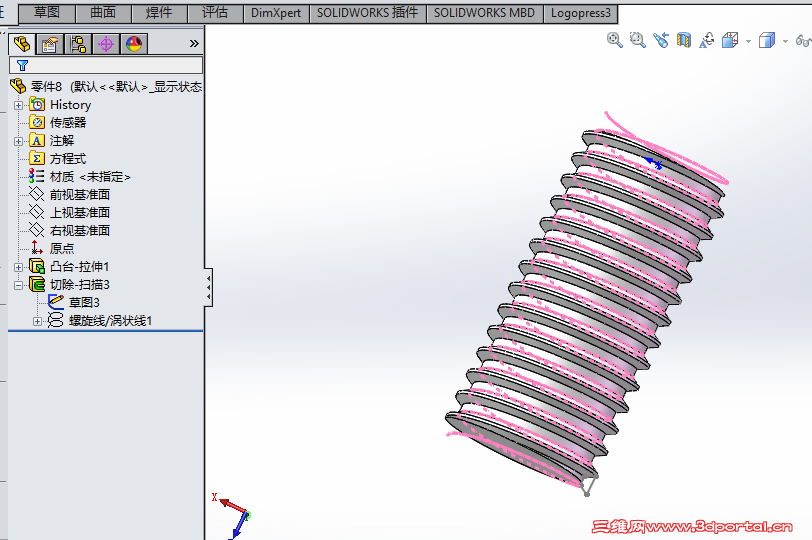Select the 右视基准面 plane
Image resolution: width=812 pixels, height=540 pixels.
[80, 230]
